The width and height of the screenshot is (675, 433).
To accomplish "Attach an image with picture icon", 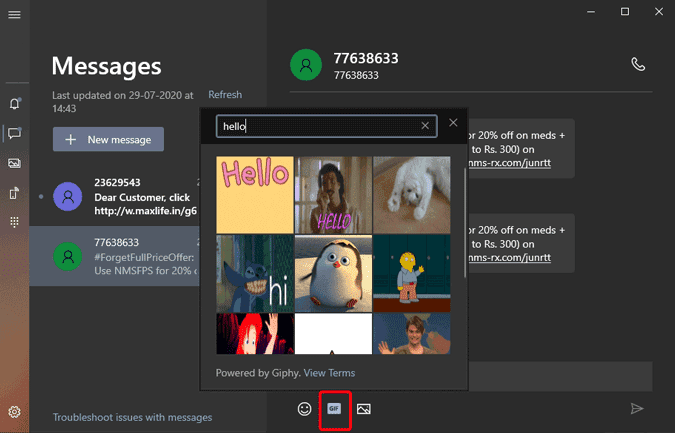I will [x=364, y=409].
